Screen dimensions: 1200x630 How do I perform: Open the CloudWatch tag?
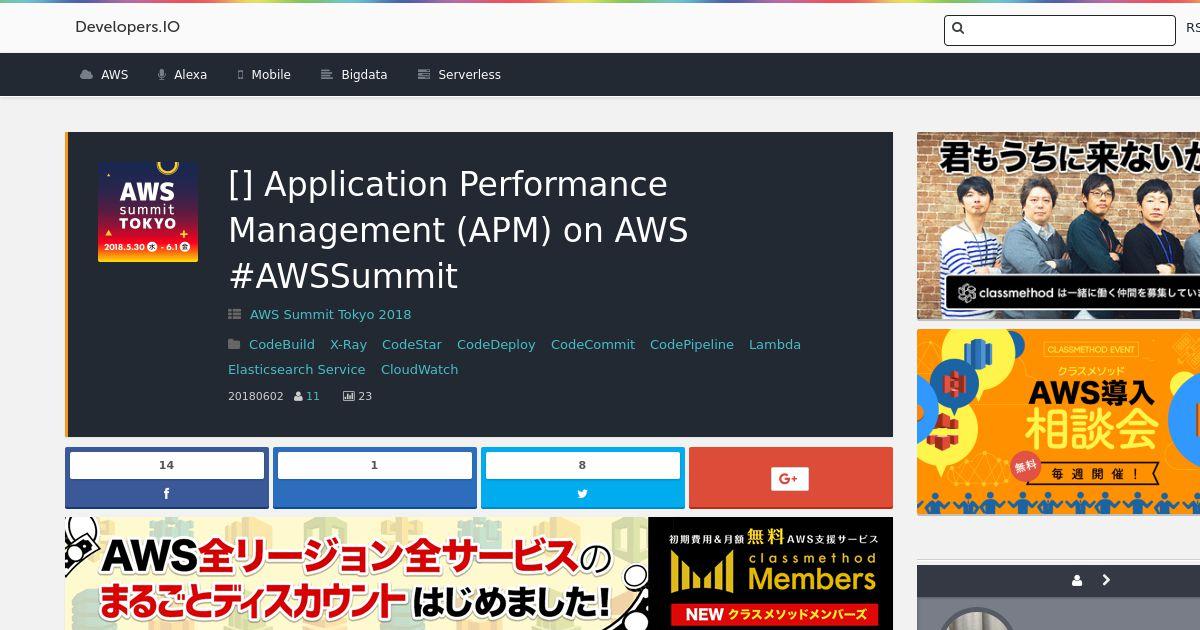[420, 369]
